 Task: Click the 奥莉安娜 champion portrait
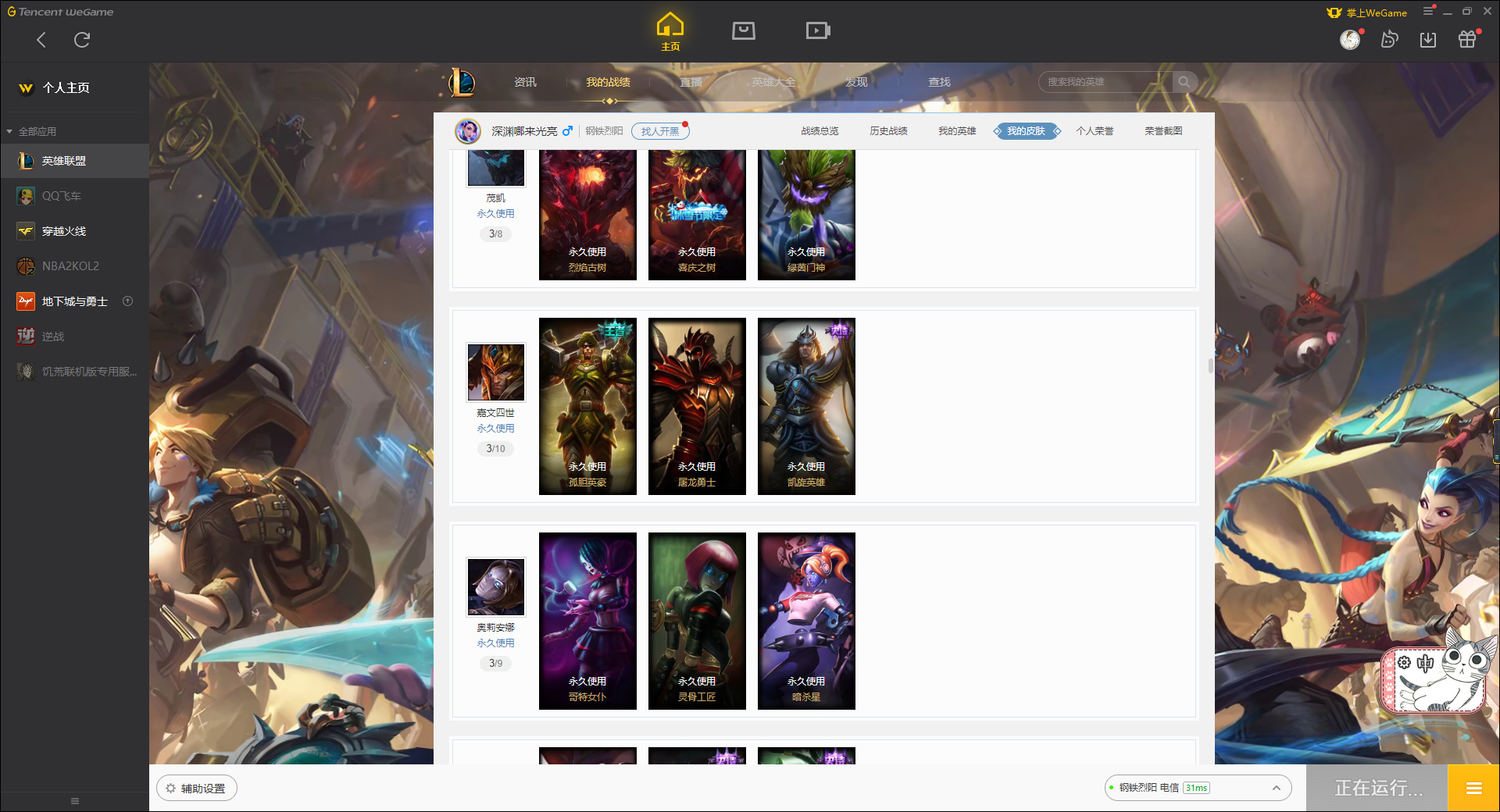[496, 586]
